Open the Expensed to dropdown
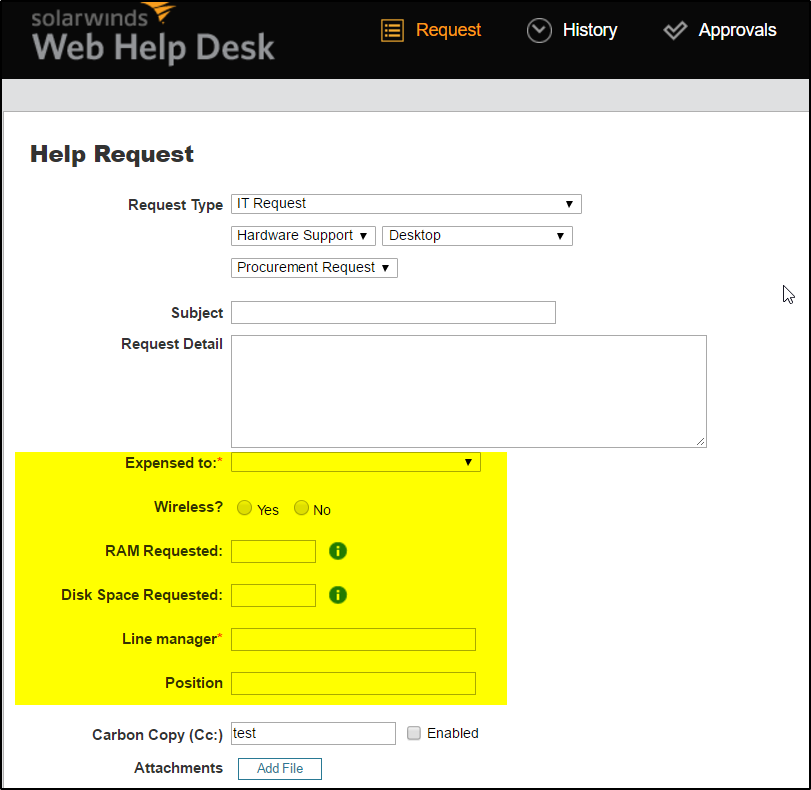Screen dimensions: 811x790 [354, 462]
